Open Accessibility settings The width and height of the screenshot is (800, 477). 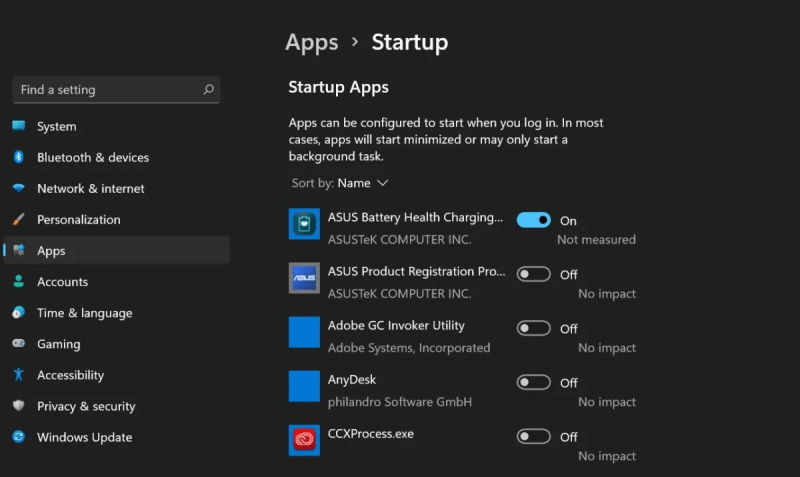coord(116,375)
